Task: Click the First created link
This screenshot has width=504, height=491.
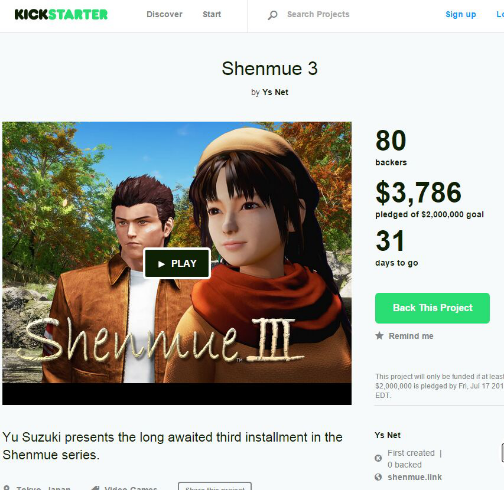Action: coord(411,453)
